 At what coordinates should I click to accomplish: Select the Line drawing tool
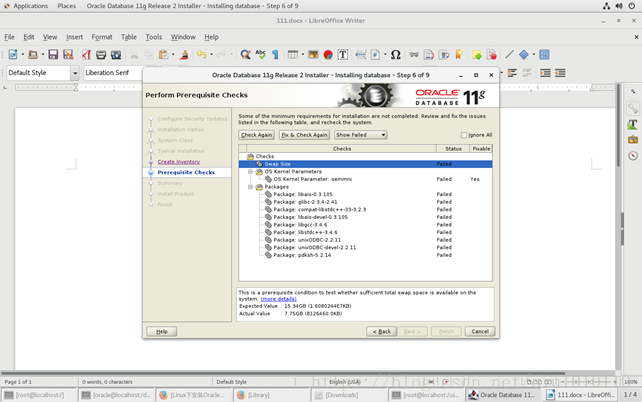pos(509,54)
